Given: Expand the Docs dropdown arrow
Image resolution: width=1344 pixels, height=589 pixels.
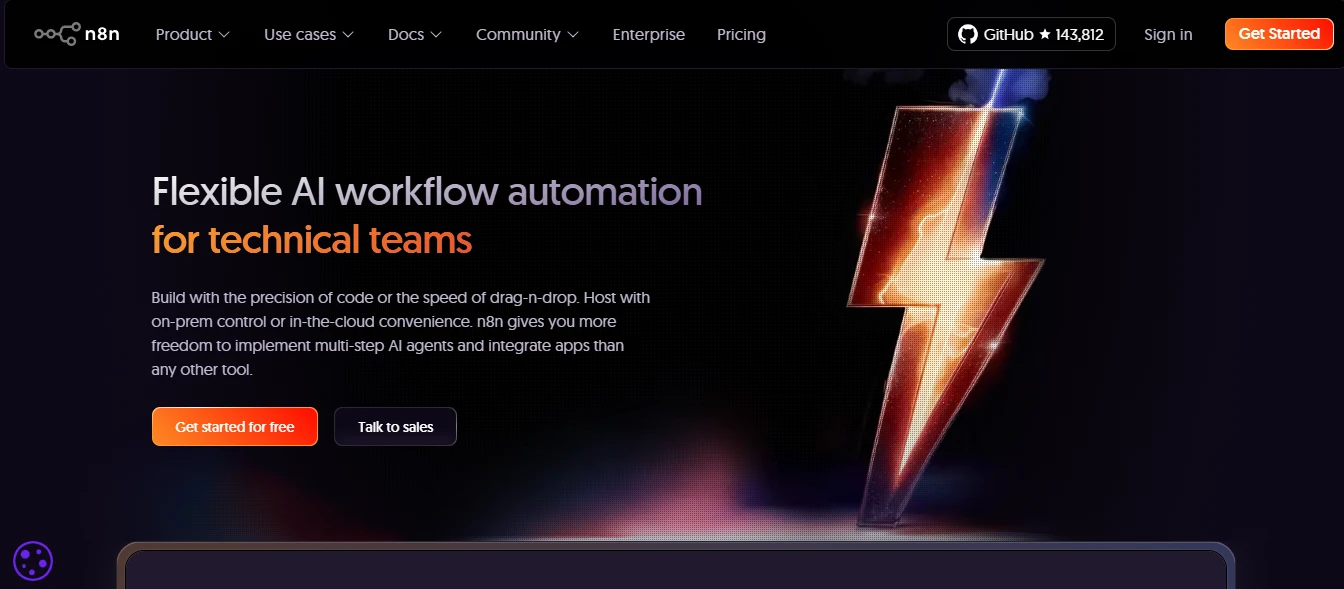Looking at the screenshot, I should (436, 35).
